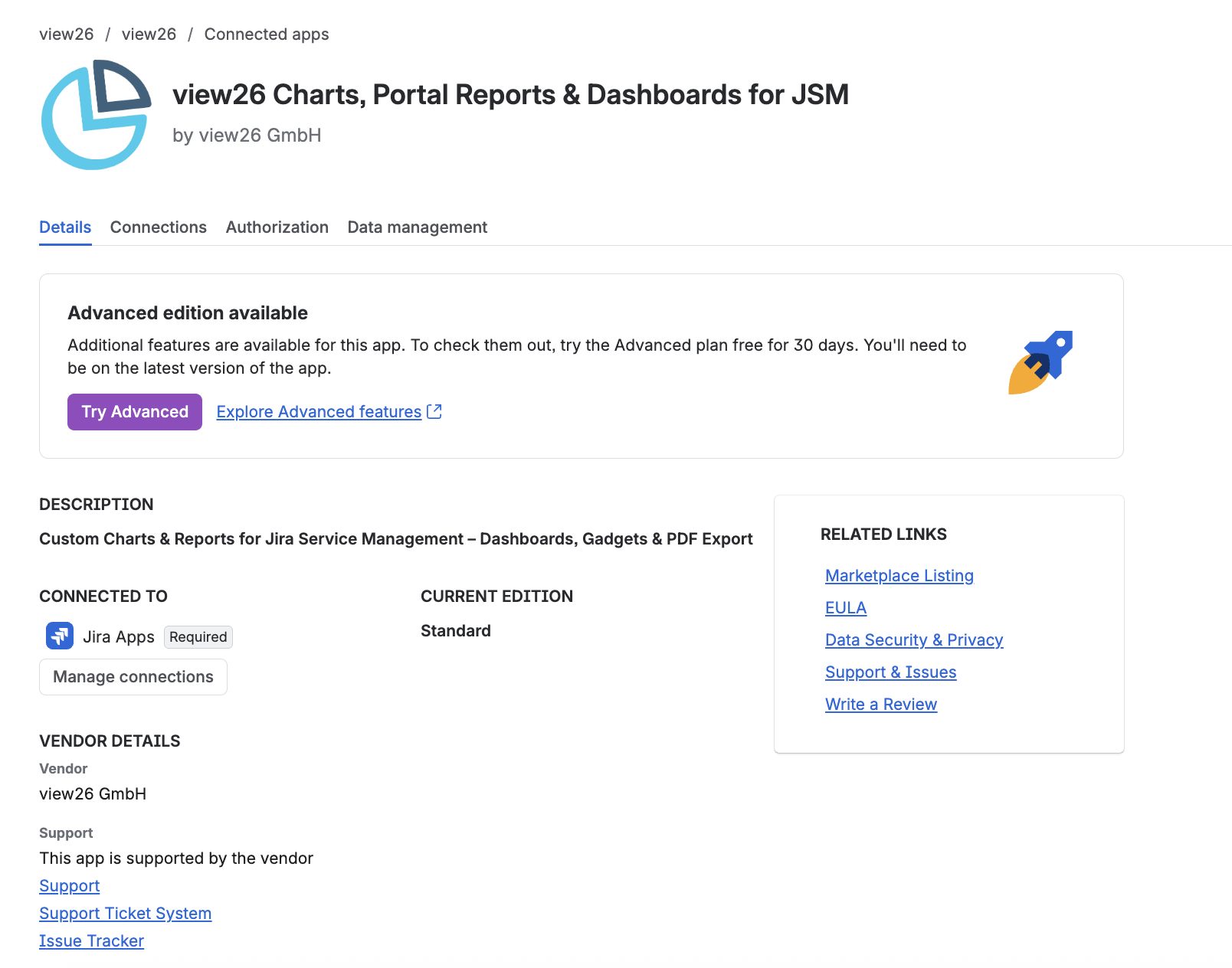
Task: Click the CONNECTED TO heading
Action: 103,597
